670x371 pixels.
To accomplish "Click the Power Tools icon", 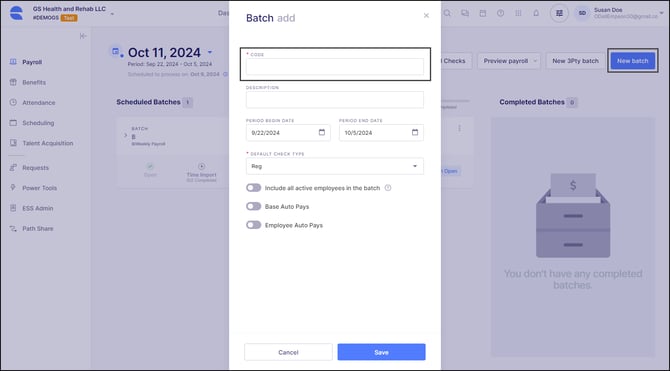I will coord(13,188).
